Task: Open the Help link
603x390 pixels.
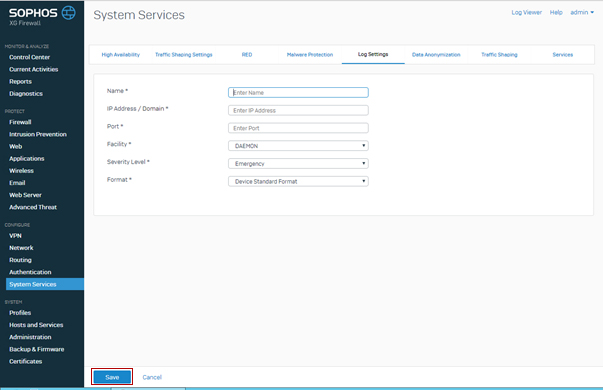Action: pyautogui.click(x=556, y=12)
